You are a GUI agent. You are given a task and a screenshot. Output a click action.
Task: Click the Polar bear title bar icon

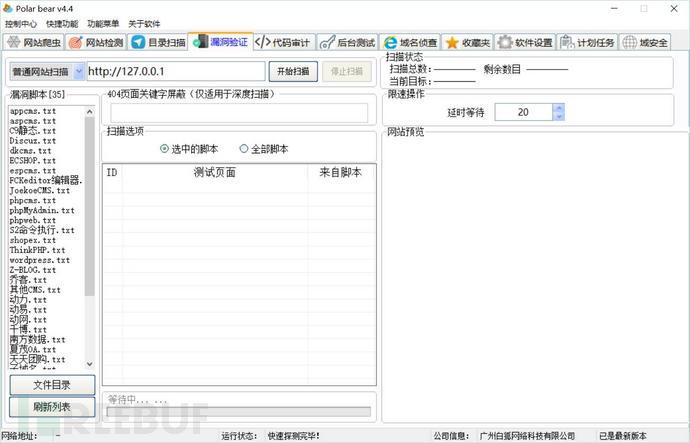click(8, 8)
